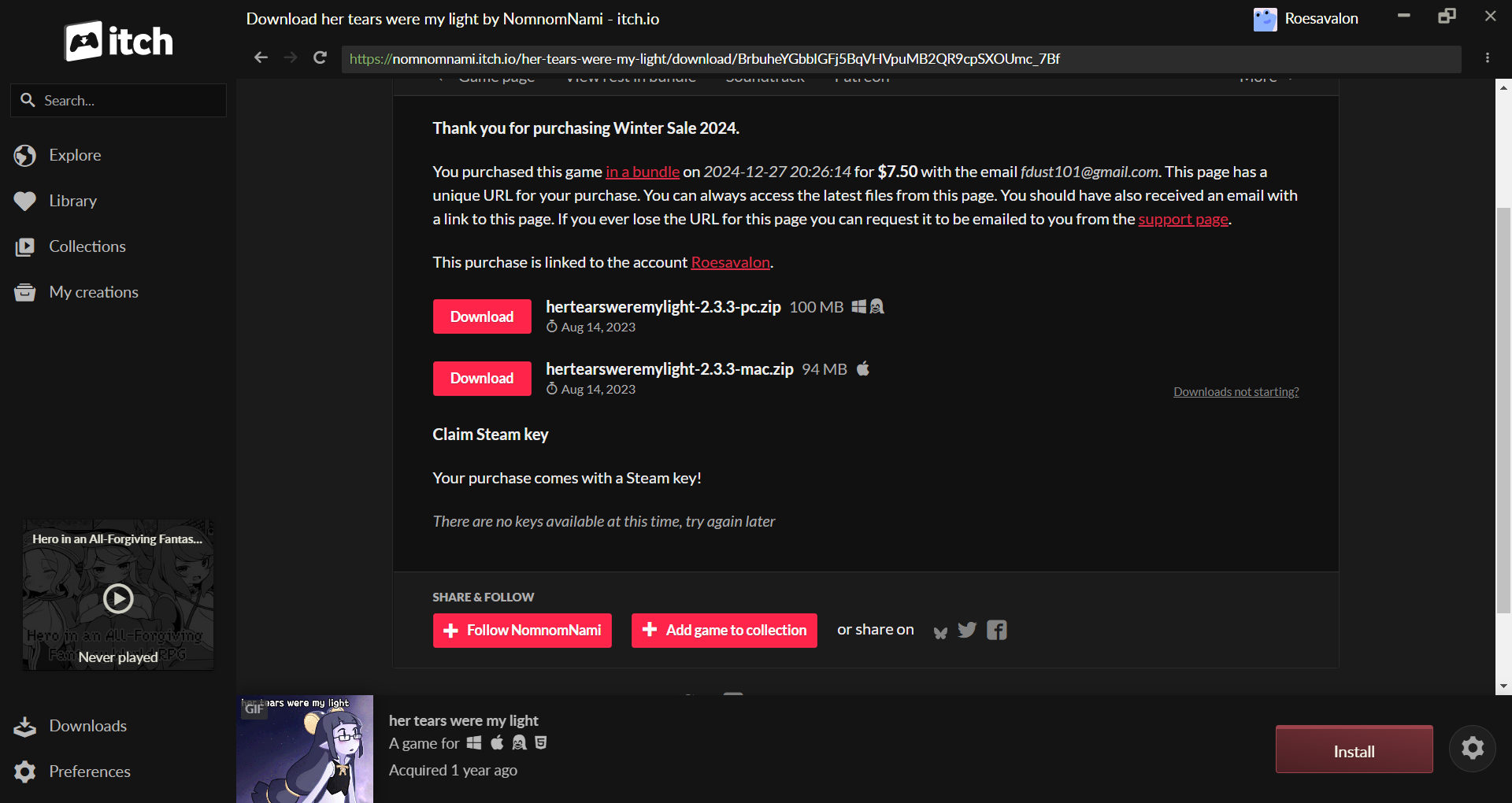Click the Apple icon beside the mac.zip file

coord(863,368)
